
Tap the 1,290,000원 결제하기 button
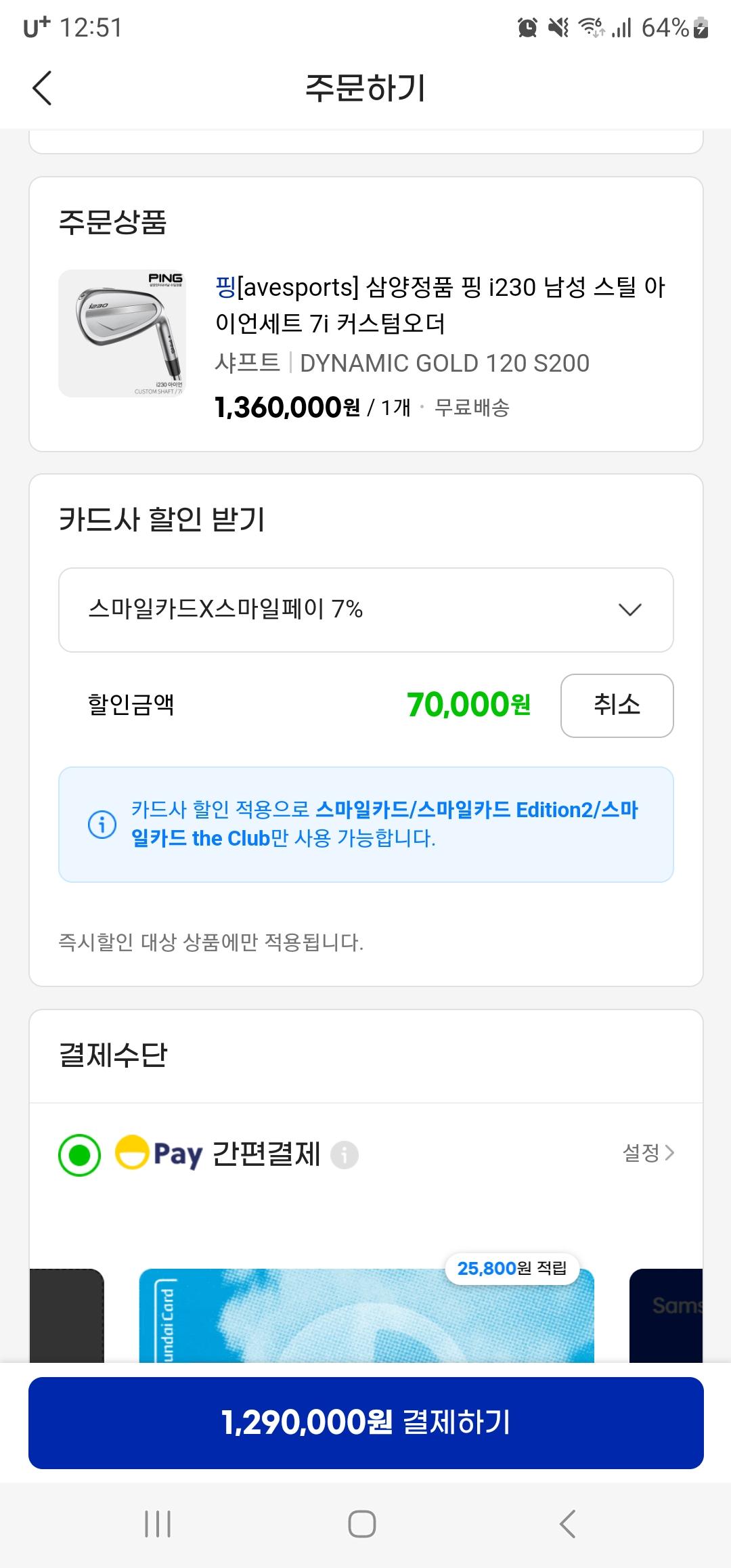[365, 1422]
